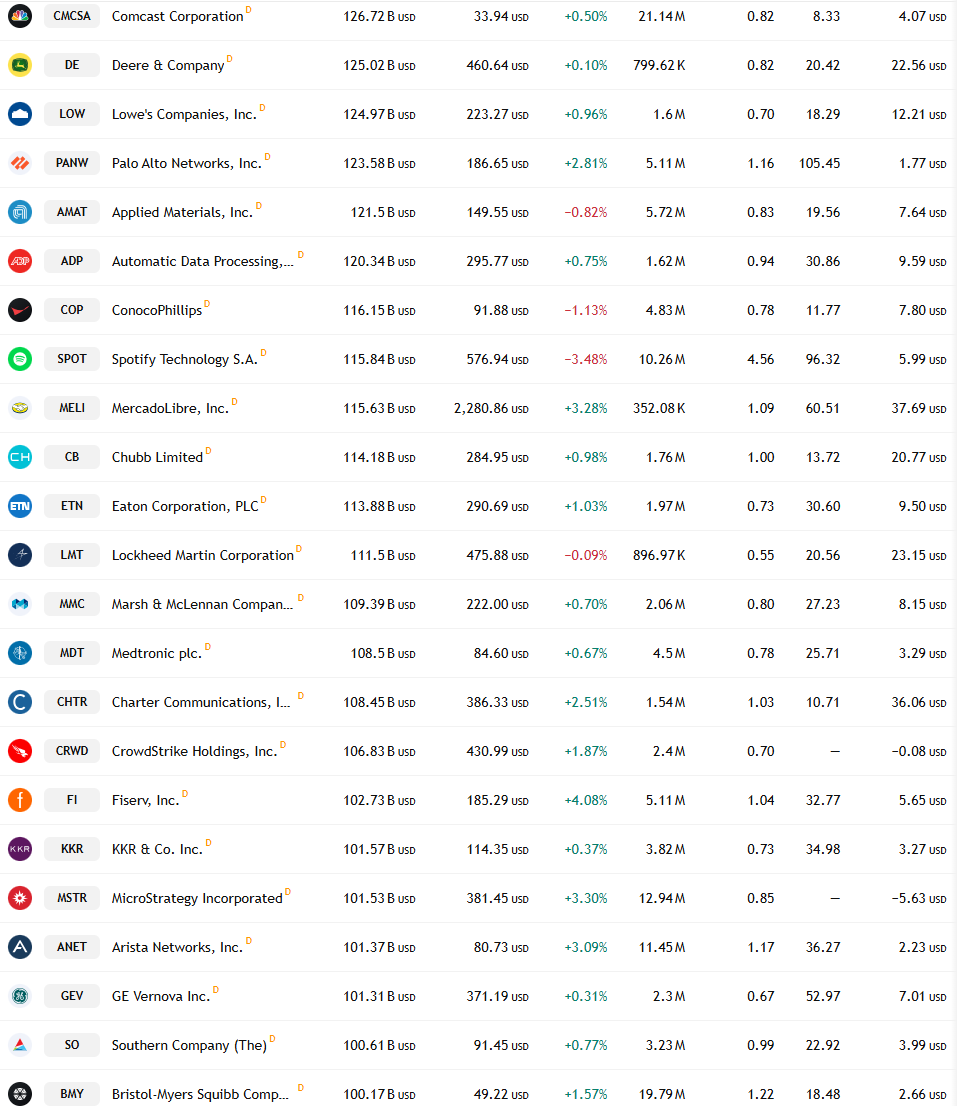Click Arista's volume 11.45 M
Viewport: 957px width, 1106px height.
(662, 947)
